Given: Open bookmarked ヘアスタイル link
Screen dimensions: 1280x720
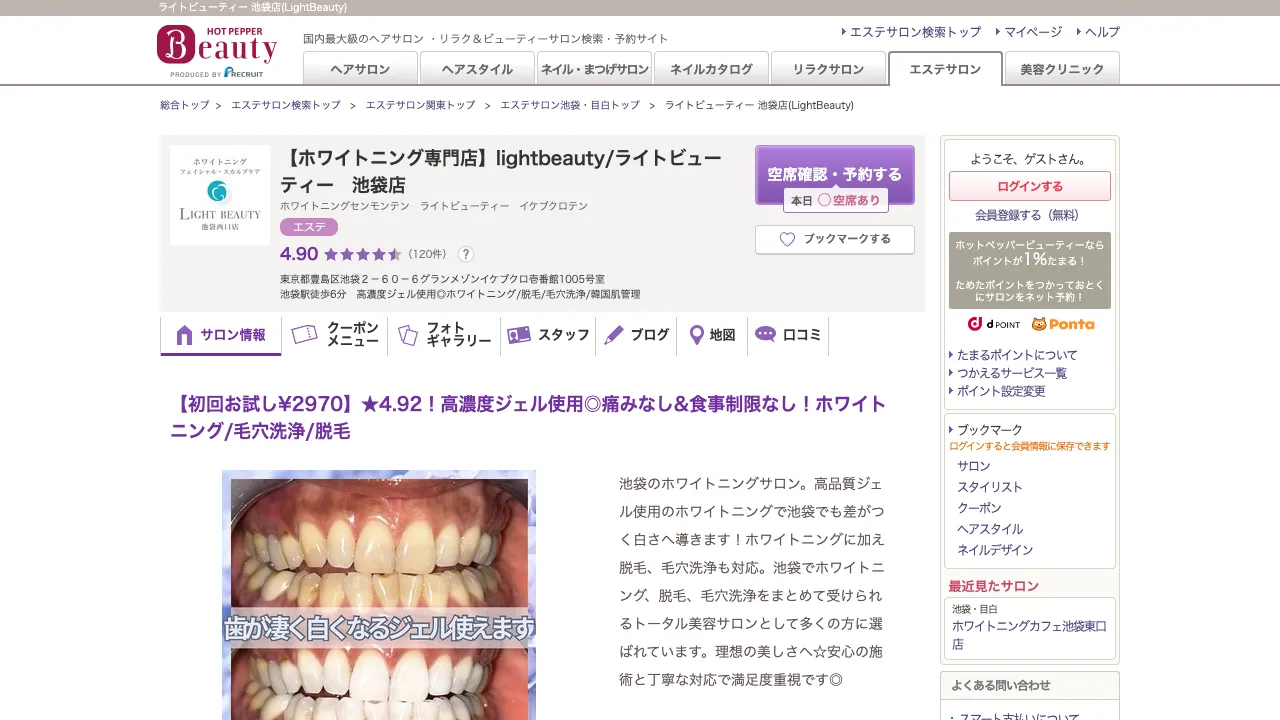Looking at the screenshot, I should 990,529.
